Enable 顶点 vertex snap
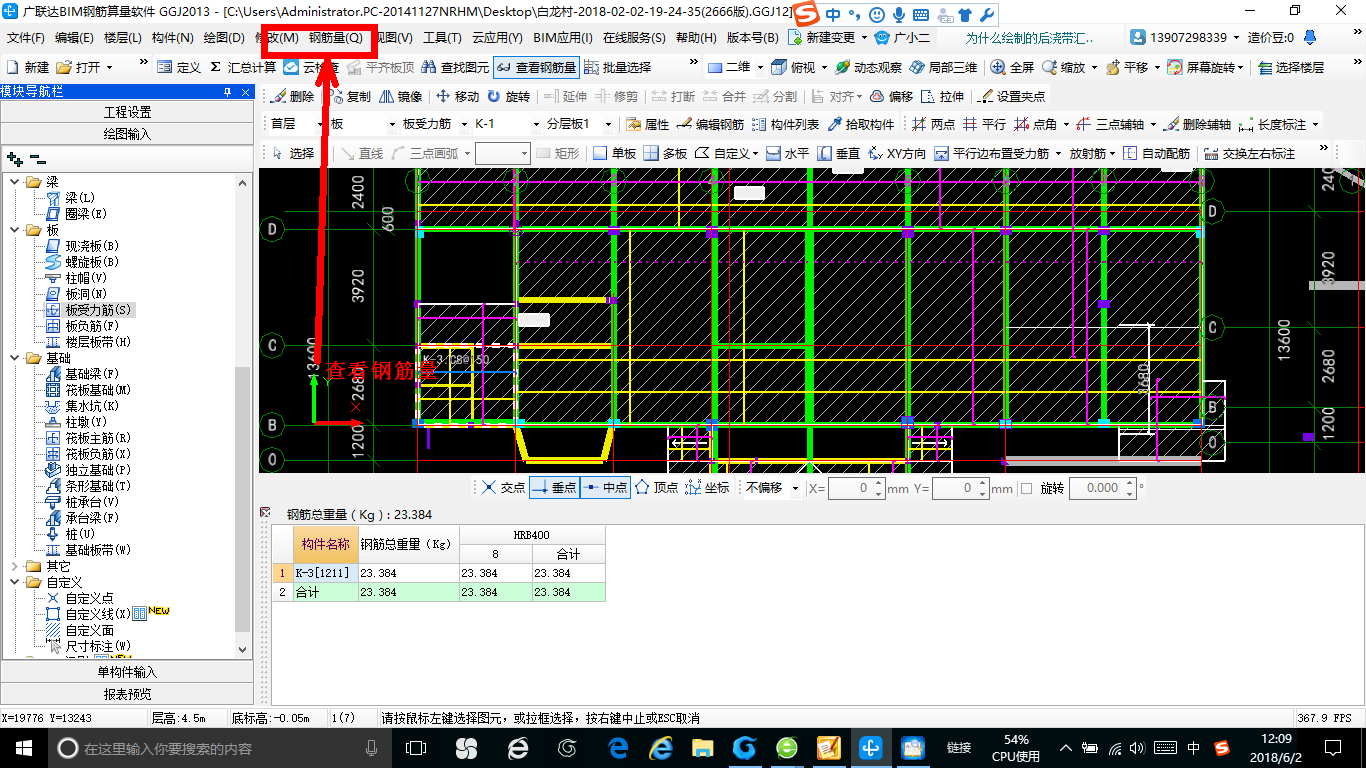 657,488
